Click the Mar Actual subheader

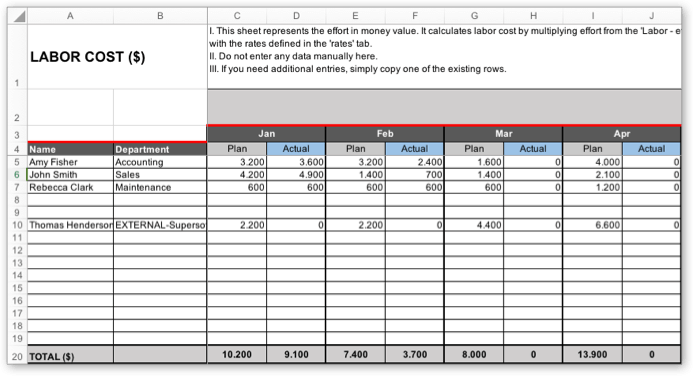533,149
